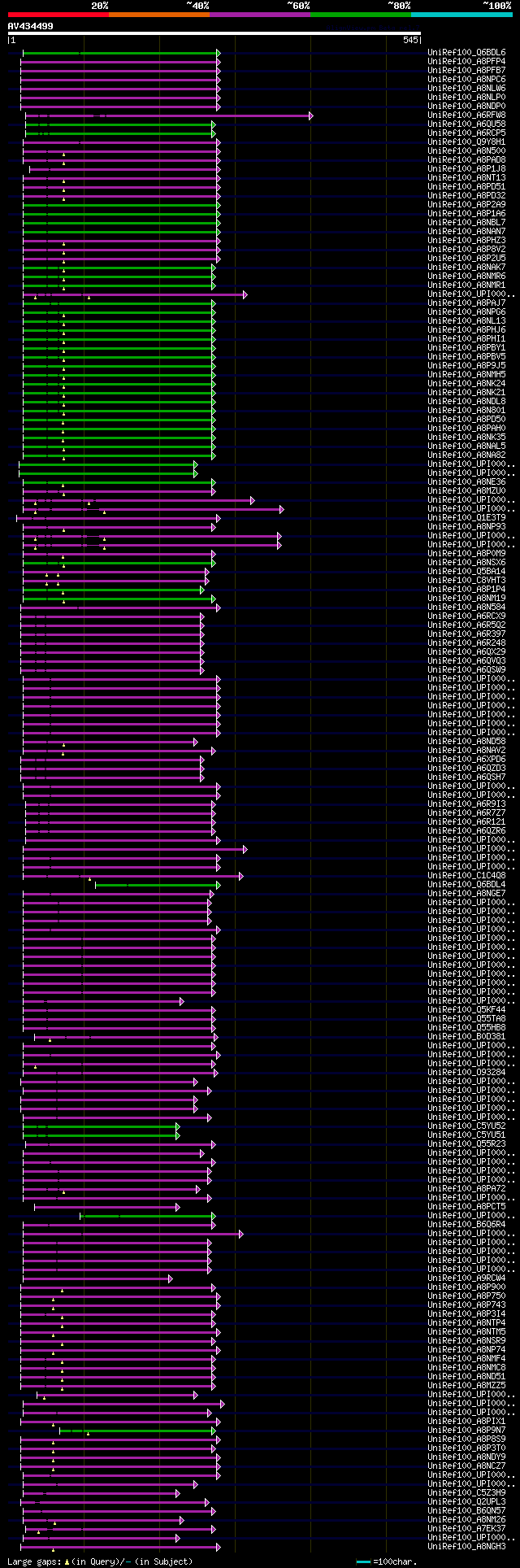Select hit UniRef100_Q1E3T9
This screenshot has width=520, height=1568.
tap(466, 517)
